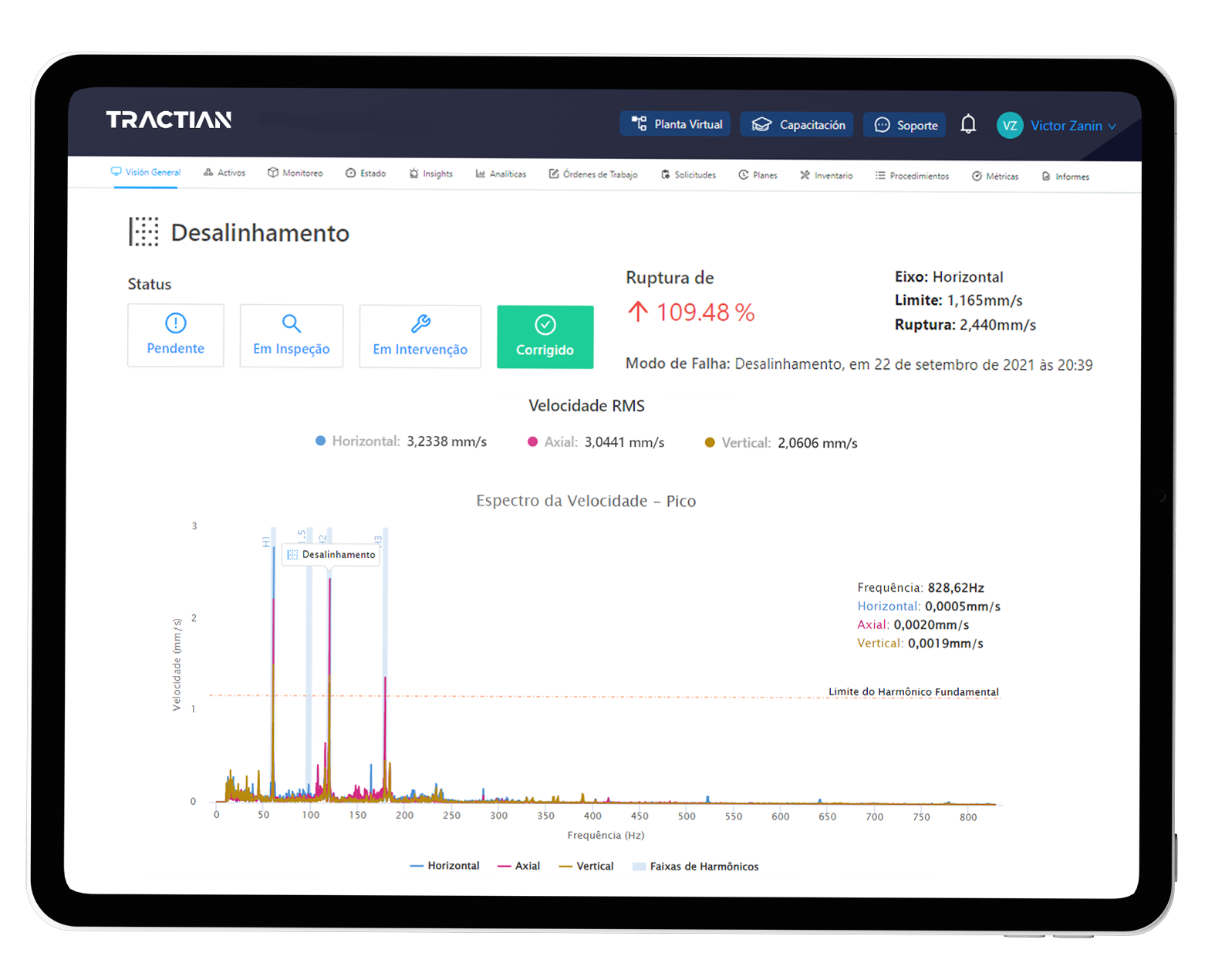Go to the Activos tab
1215x980 pixels.
[x=224, y=173]
